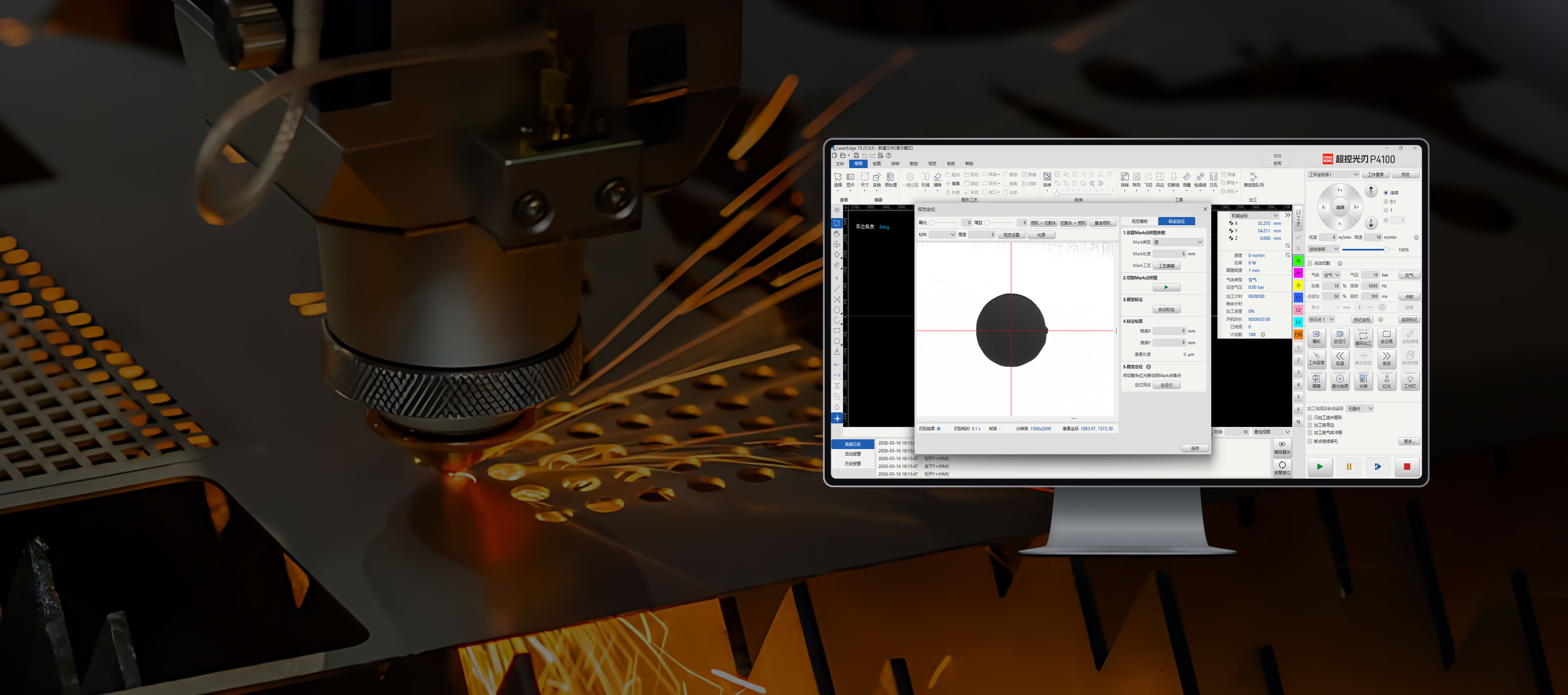Click the 重连相机 button
The height and width of the screenshot is (695, 1568).
point(1102,223)
